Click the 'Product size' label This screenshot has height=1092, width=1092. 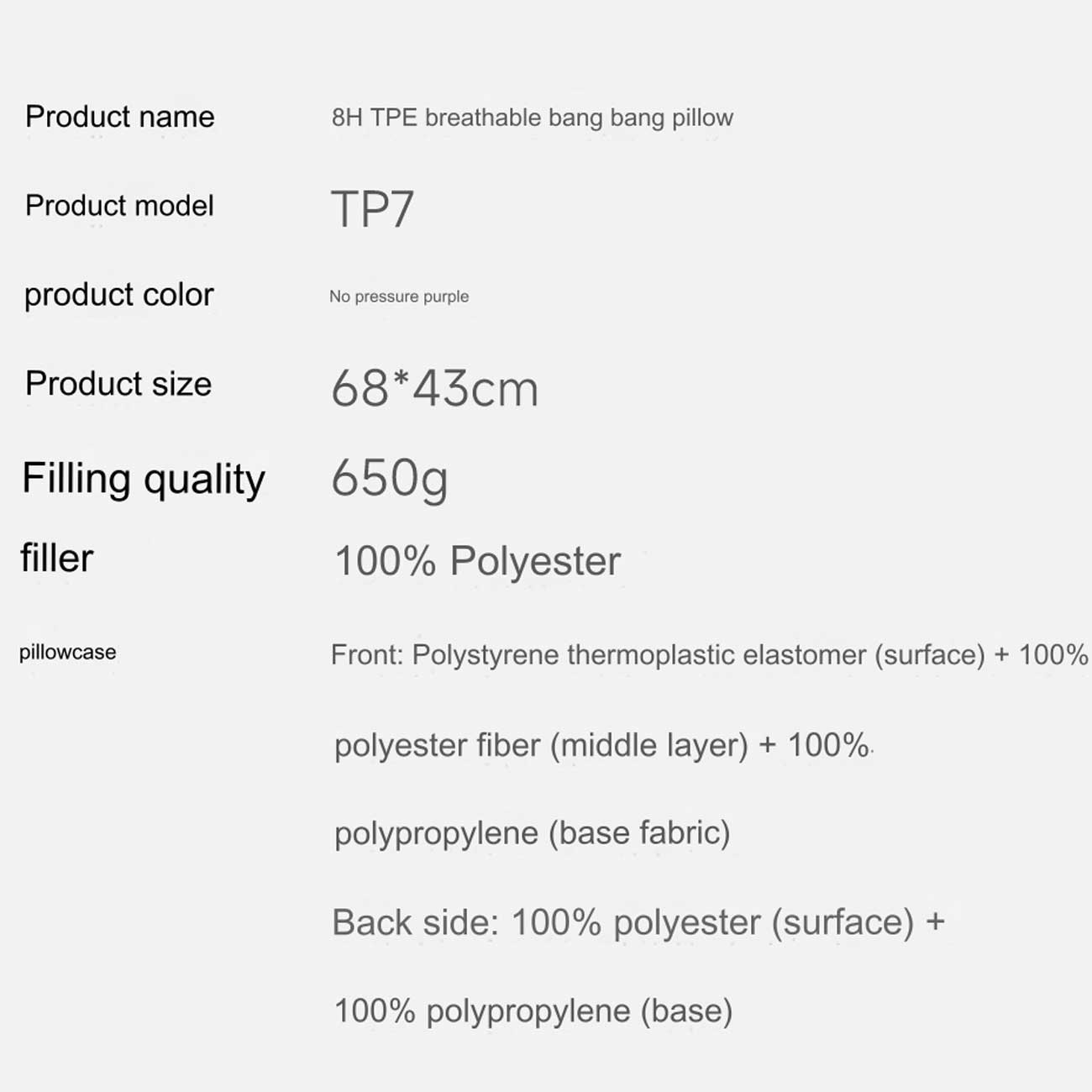118,384
